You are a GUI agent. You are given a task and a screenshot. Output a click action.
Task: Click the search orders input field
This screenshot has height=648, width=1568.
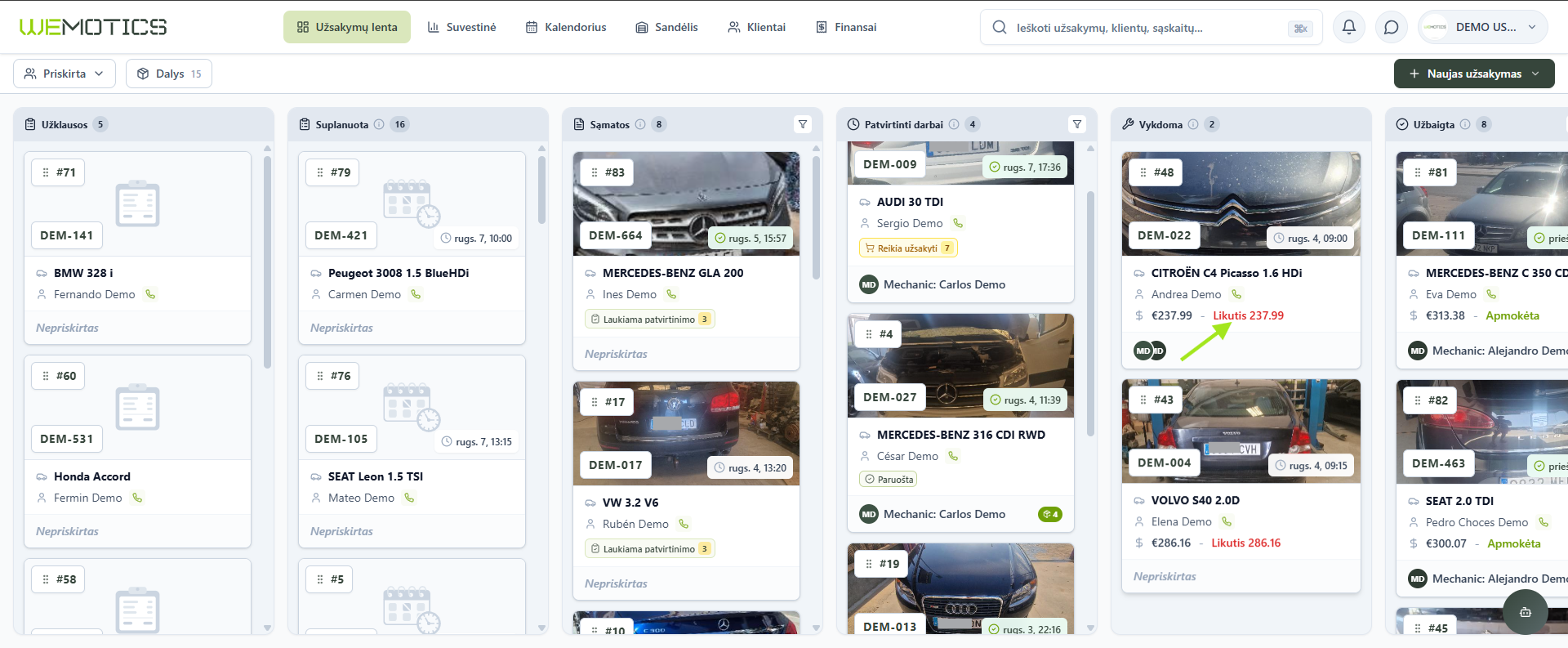(x=1151, y=27)
